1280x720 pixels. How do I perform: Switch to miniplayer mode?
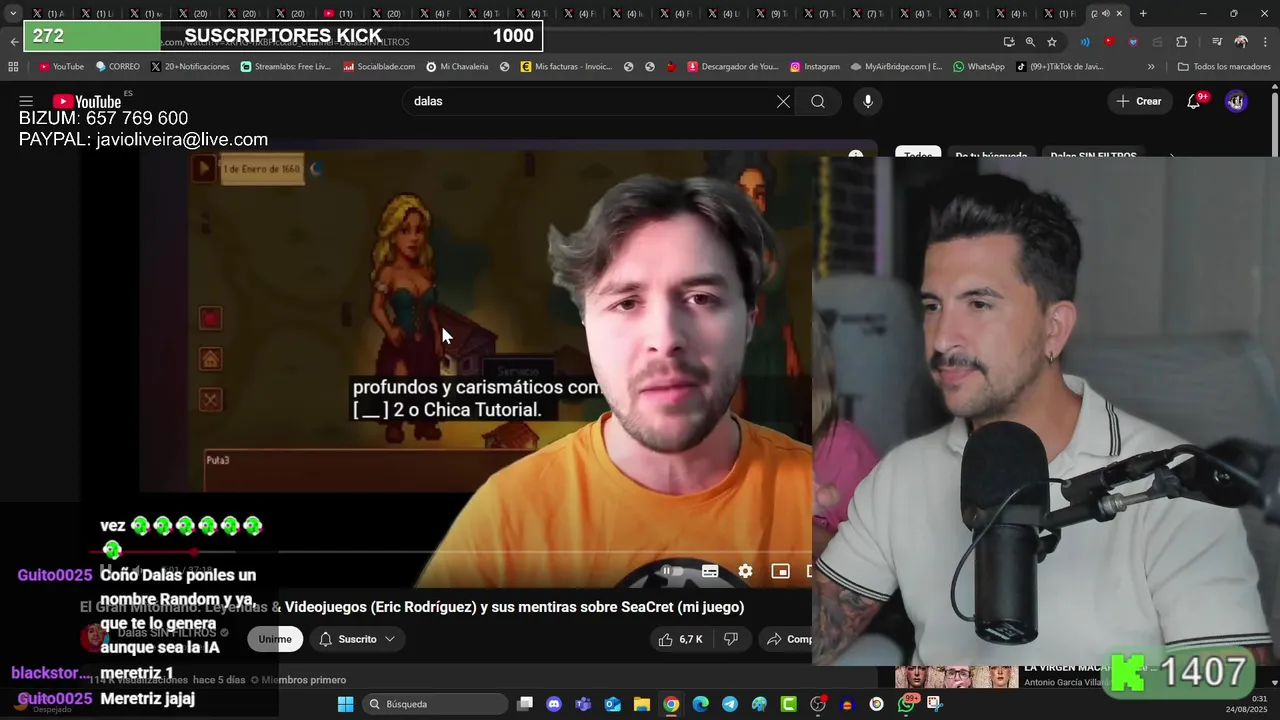[x=781, y=571]
